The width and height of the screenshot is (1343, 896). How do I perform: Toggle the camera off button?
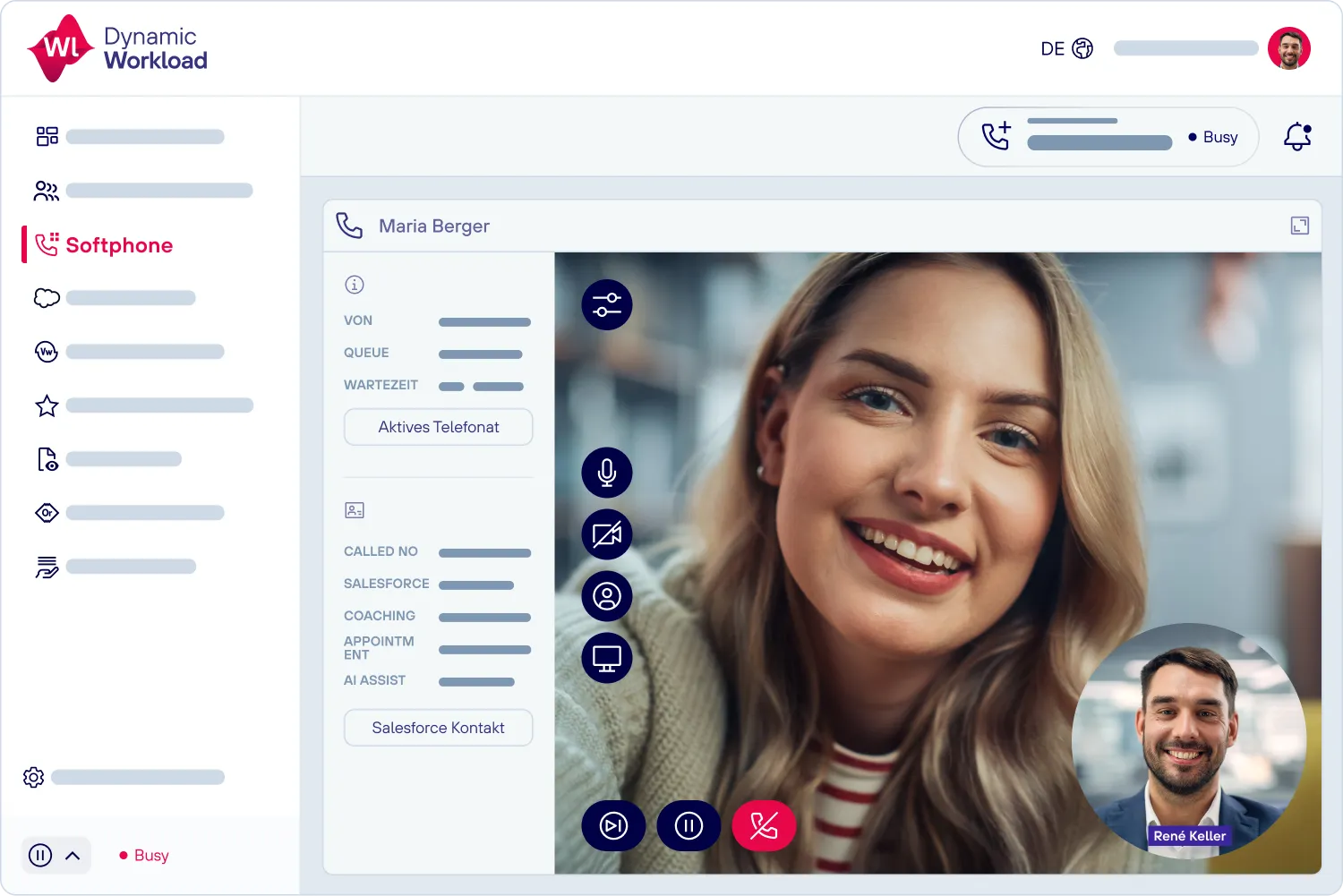coord(607,534)
